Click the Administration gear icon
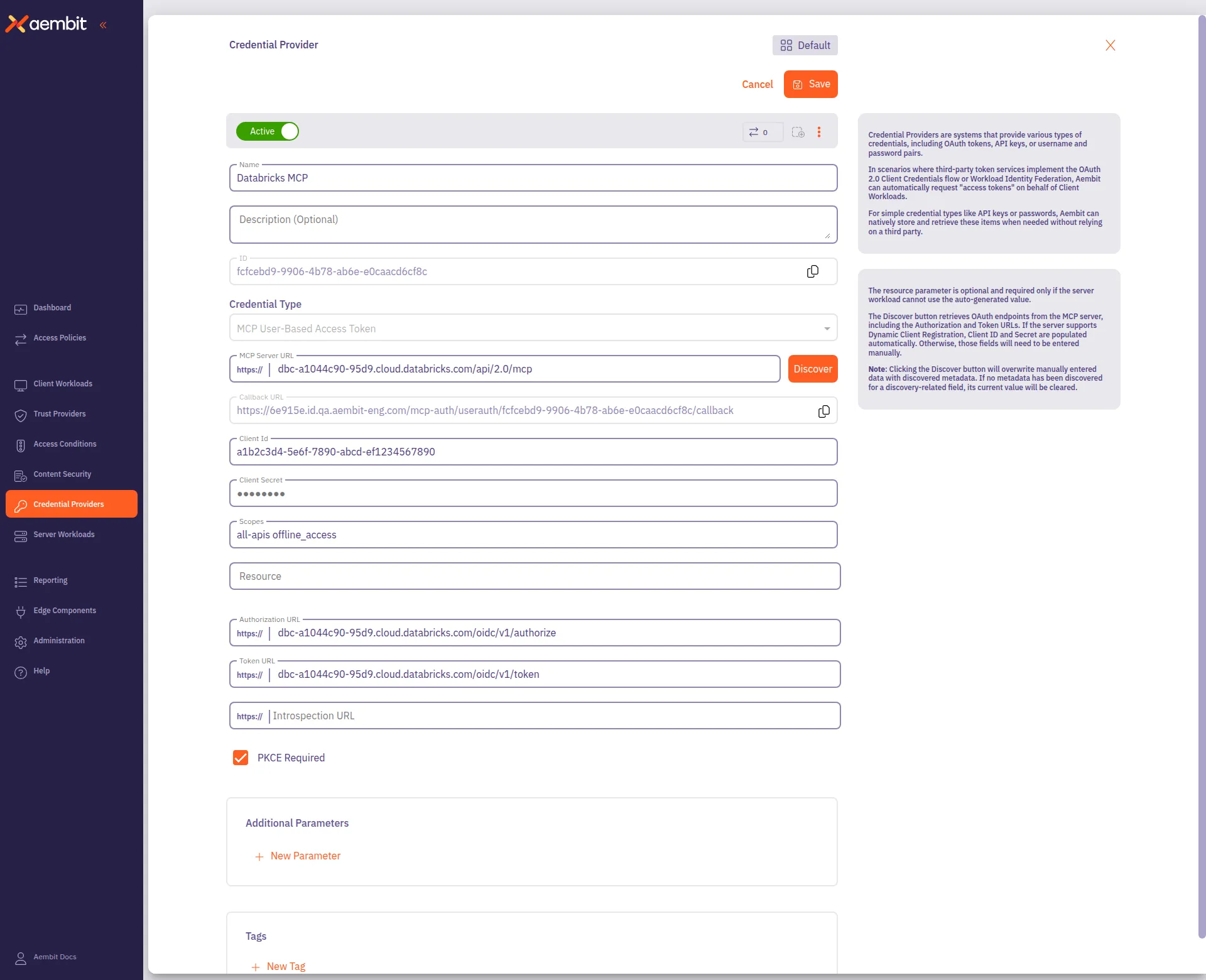The height and width of the screenshot is (980, 1206). pos(21,642)
